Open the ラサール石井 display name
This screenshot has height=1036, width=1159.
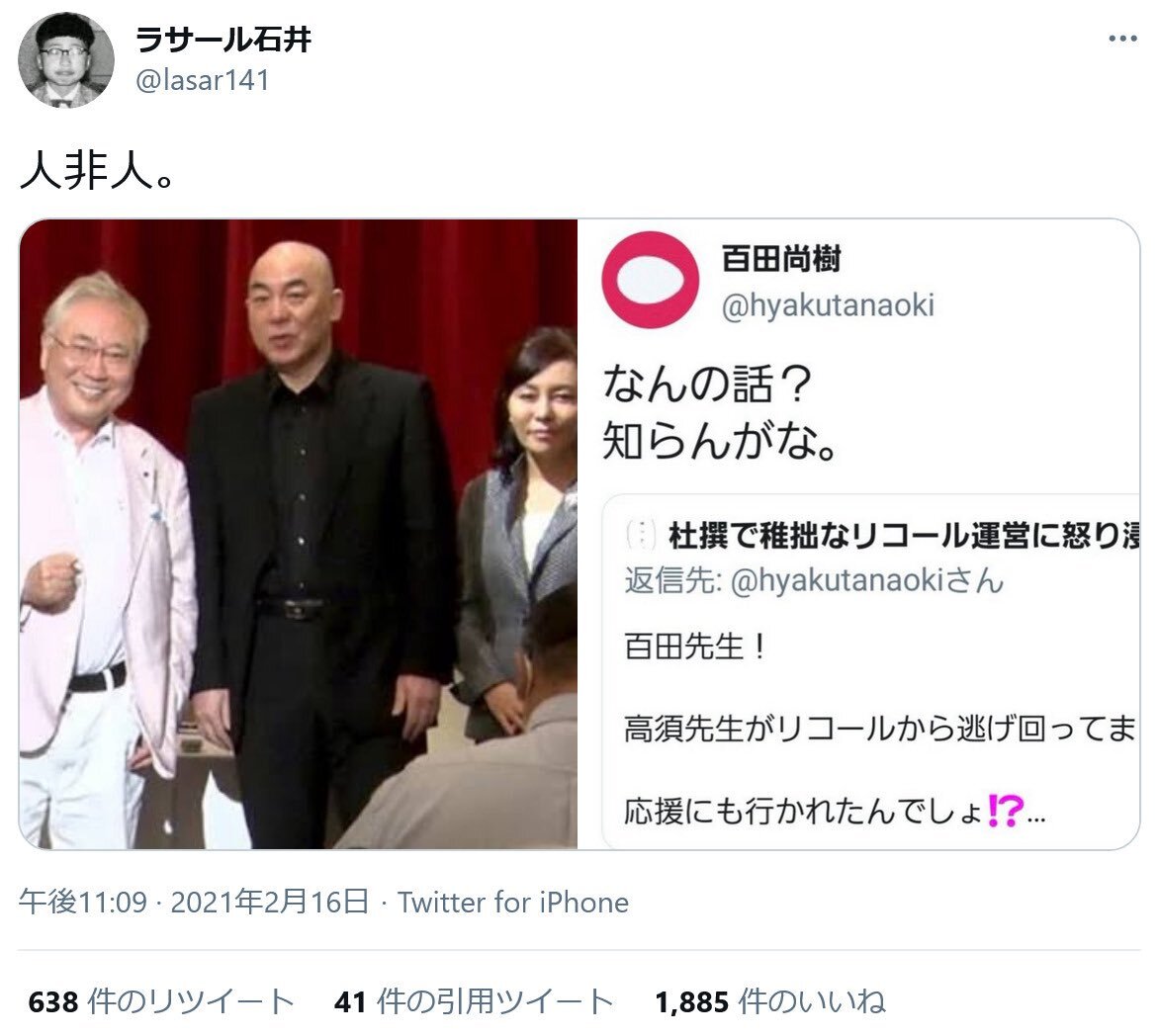point(223,40)
